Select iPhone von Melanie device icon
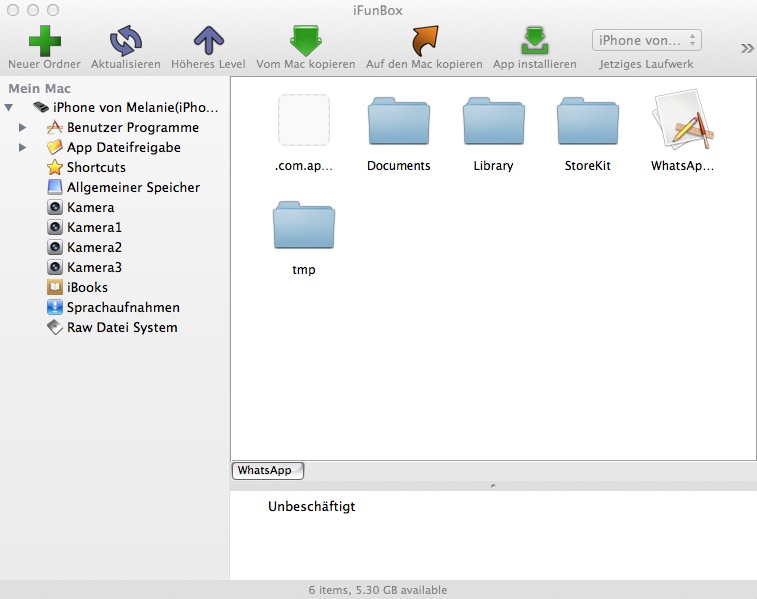This screenshot has height=599, width=757. [41, 107]
